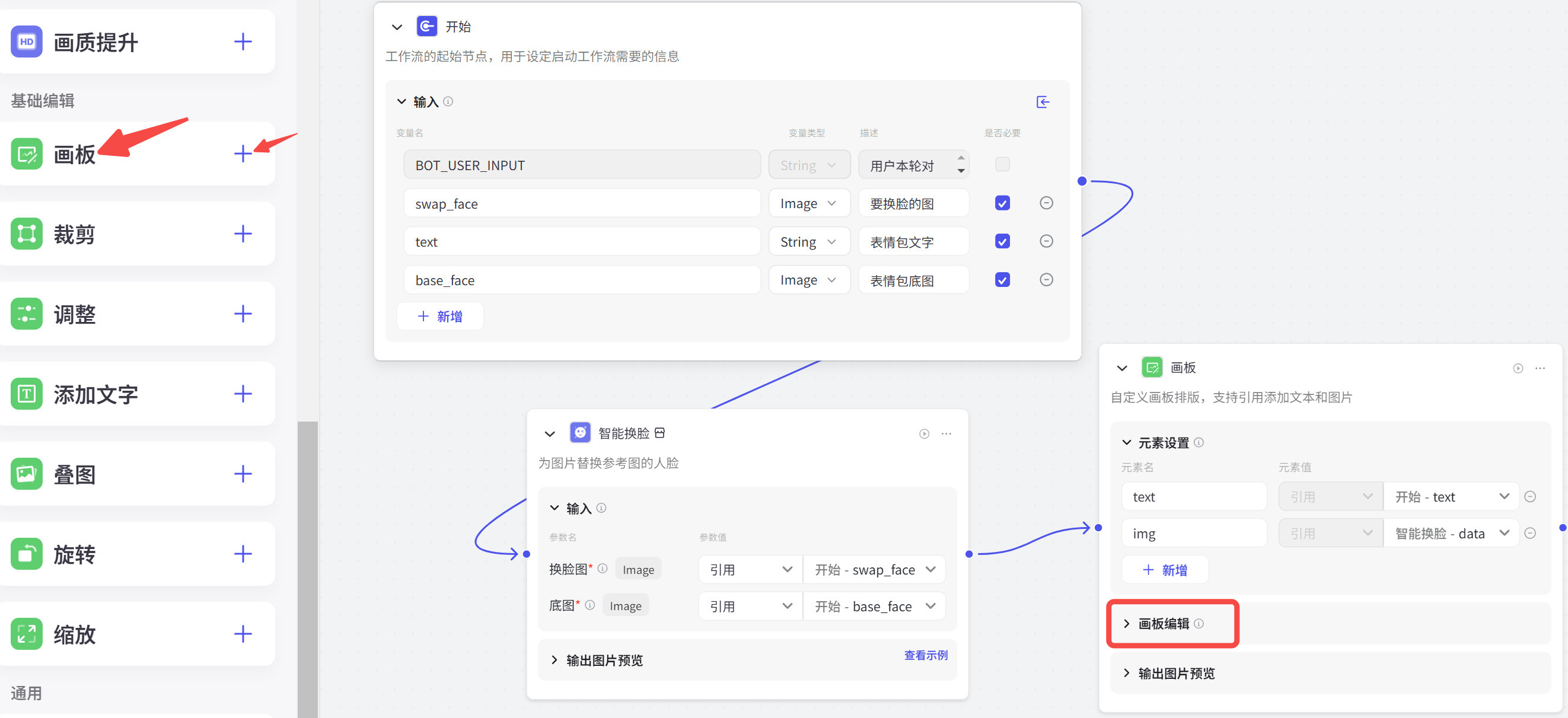This screenshot has width=1568, height=718.
Task: Select the 调整 adjust item in sidebar
Action: 74,314
